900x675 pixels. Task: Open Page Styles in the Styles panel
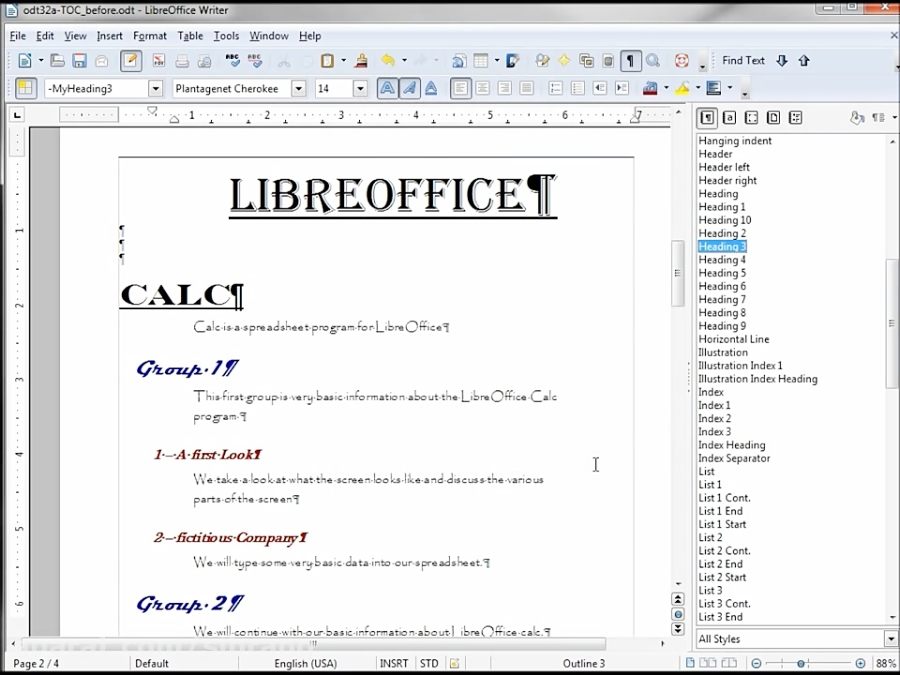click(x=772, y=117)
